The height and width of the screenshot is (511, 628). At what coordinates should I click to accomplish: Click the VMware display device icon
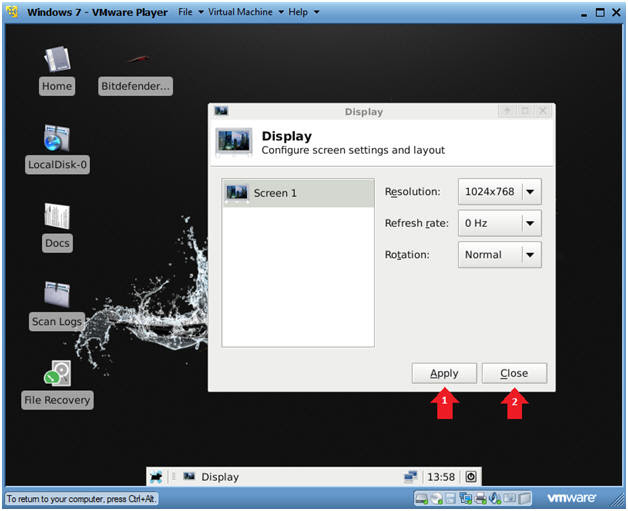point(509,499)
